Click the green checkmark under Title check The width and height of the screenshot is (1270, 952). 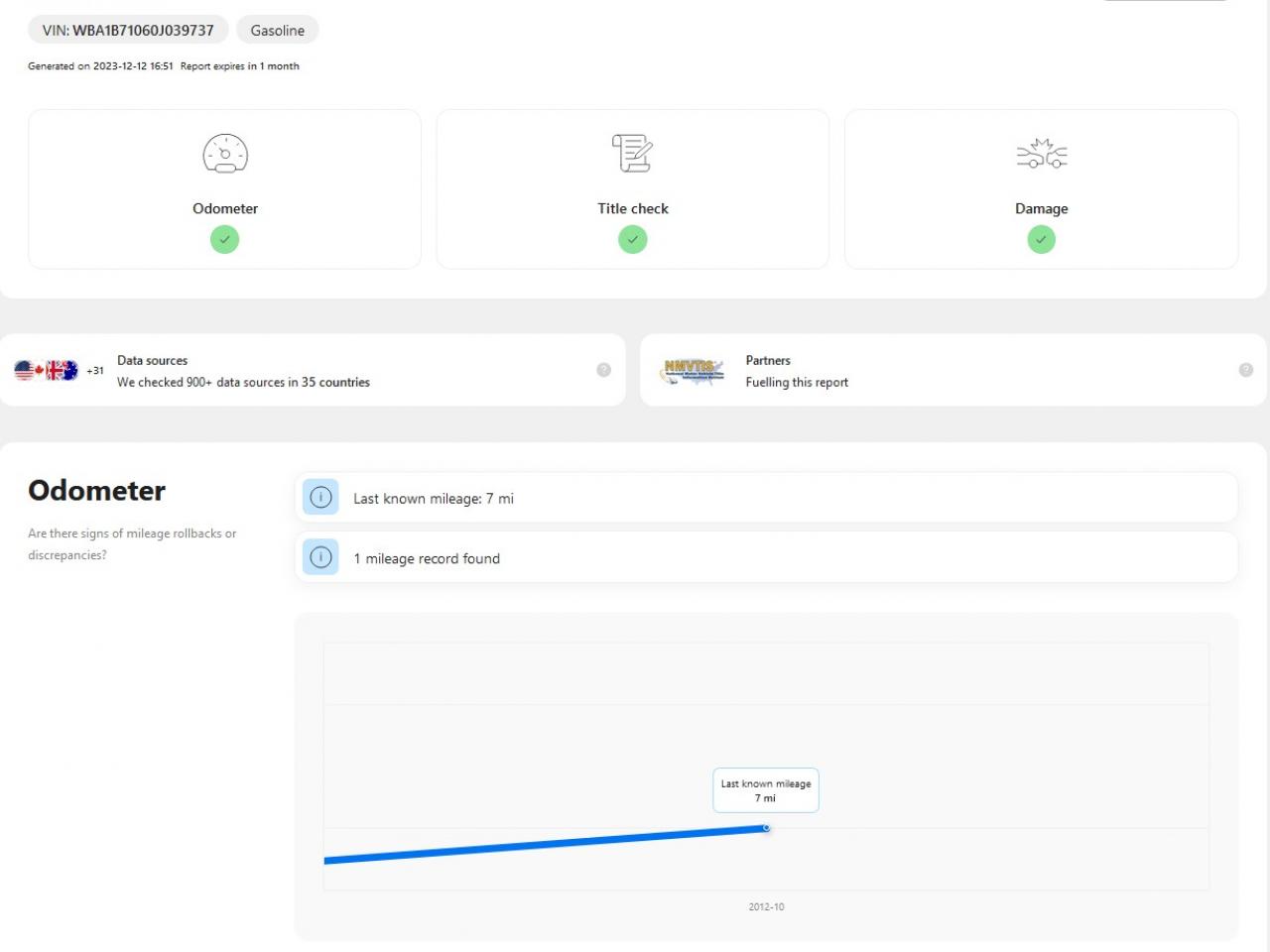pos(632,239)
